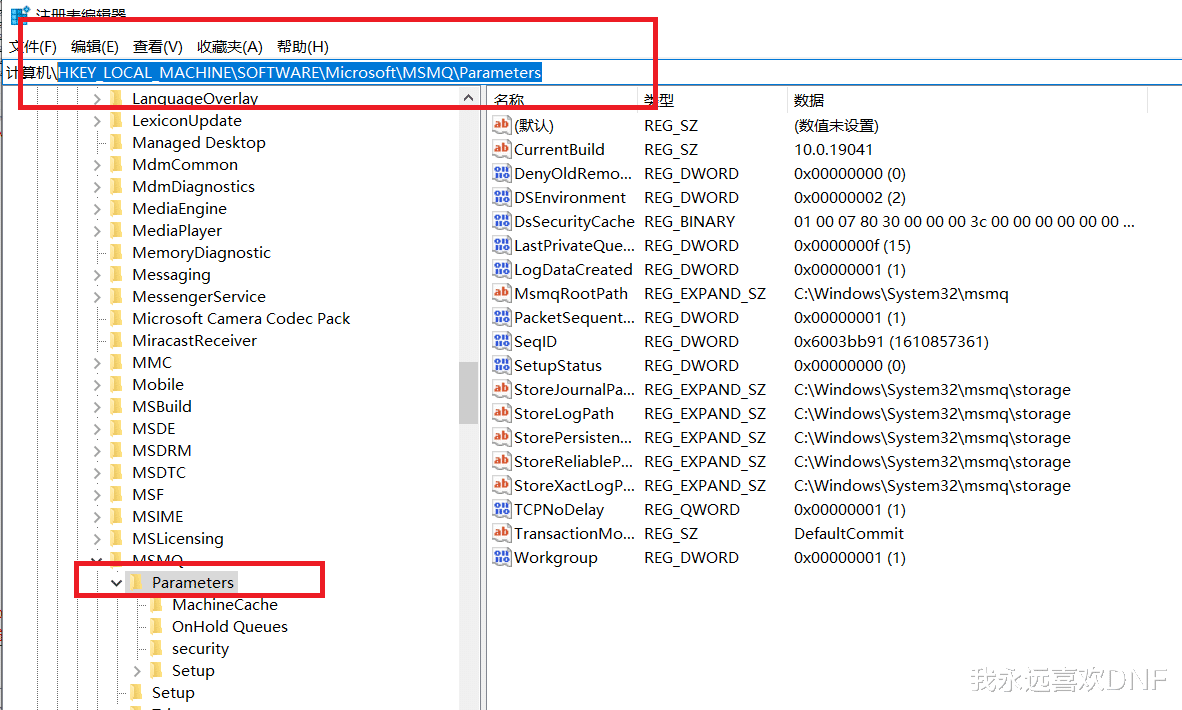
Task: Expand the MSLicensing key
Action: tap(96, 538)
